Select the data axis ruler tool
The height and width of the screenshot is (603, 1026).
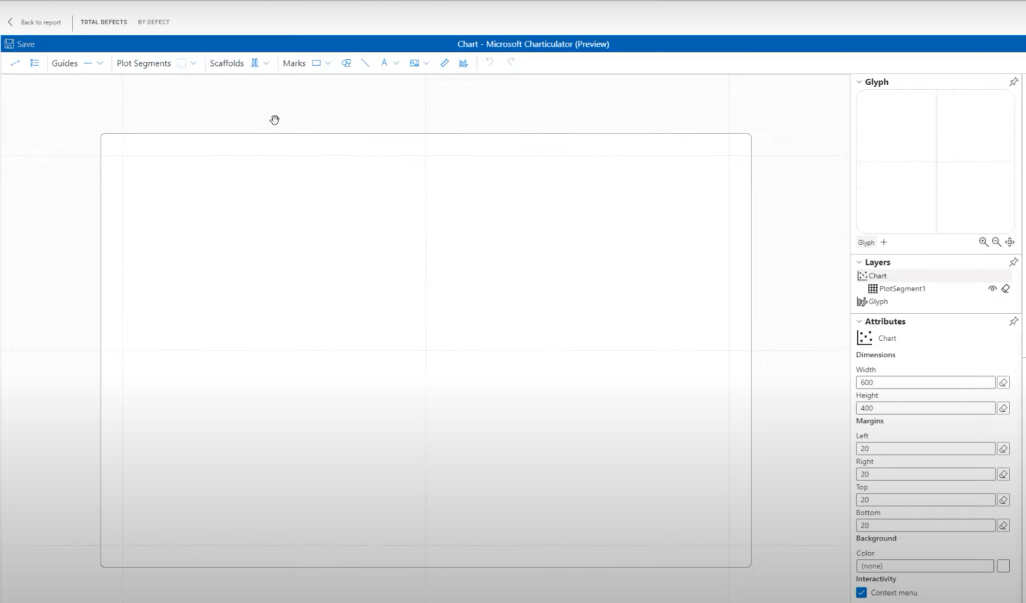pyautogui.click(x=444, y=63)
